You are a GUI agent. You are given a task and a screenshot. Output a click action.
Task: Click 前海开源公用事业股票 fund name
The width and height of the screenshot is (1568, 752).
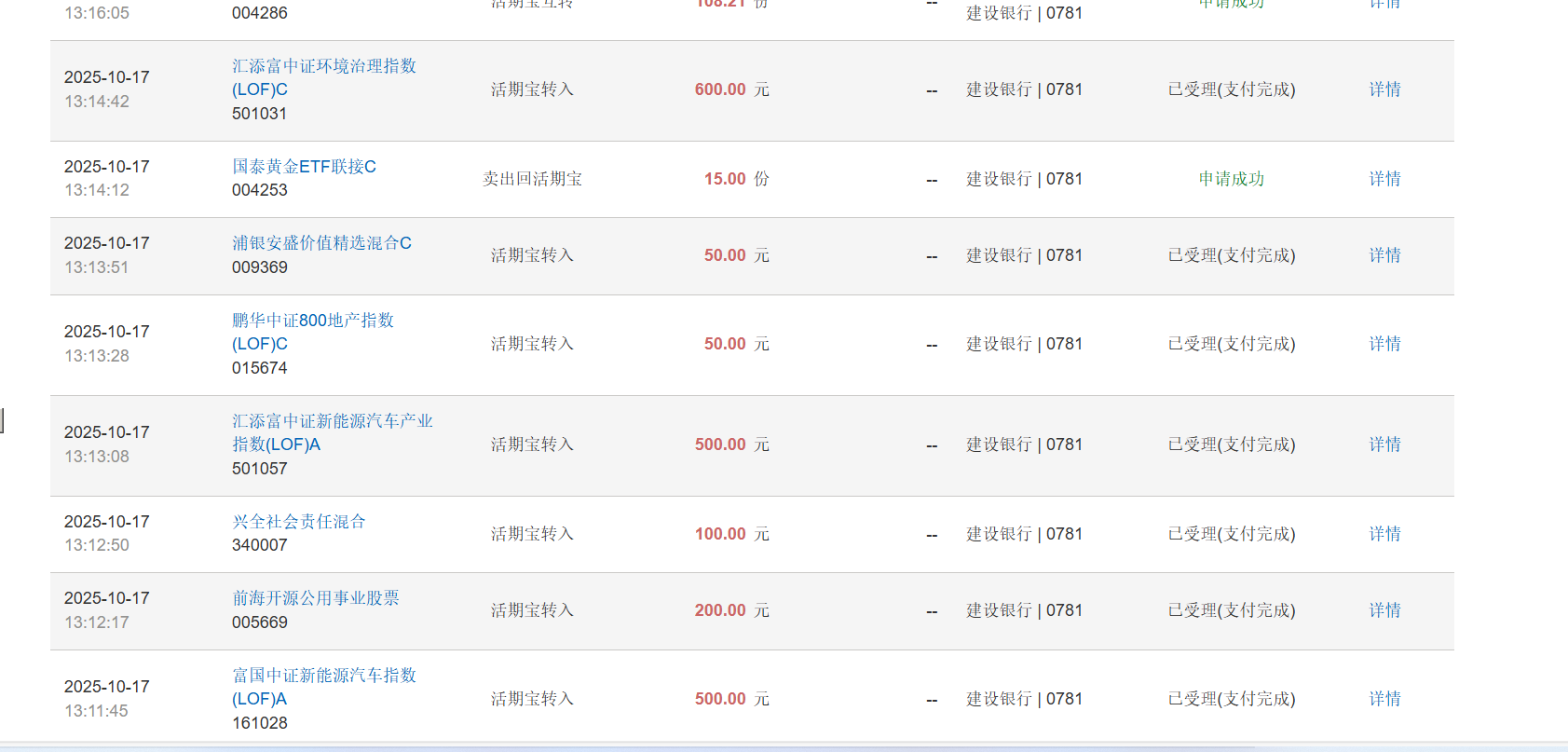pyautogui.click(x=315, y=598)
